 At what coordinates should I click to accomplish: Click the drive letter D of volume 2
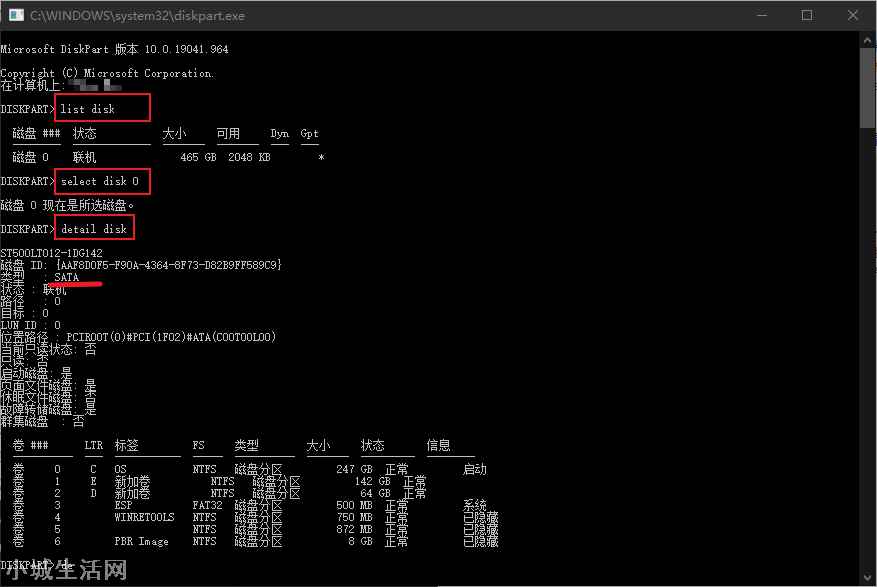point(93,493)
